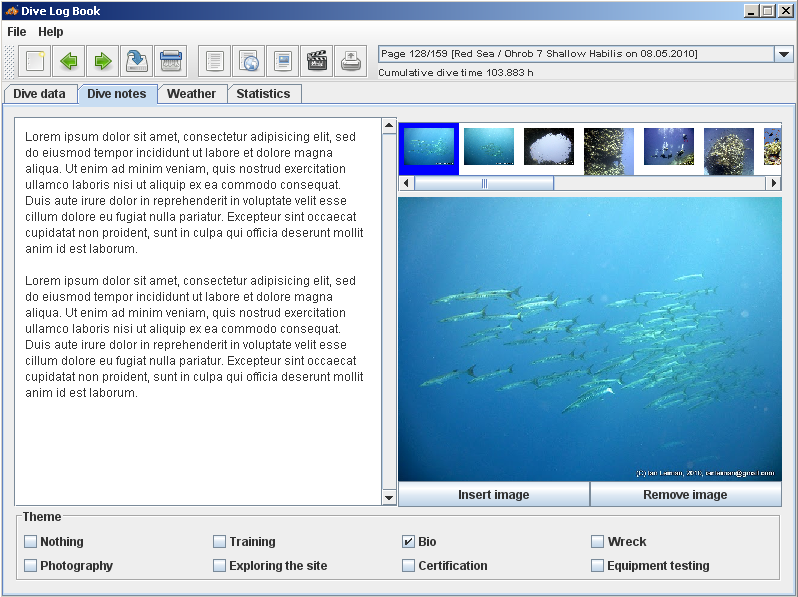Uncheck the Bio theme checkbox

tap(408, 542)
